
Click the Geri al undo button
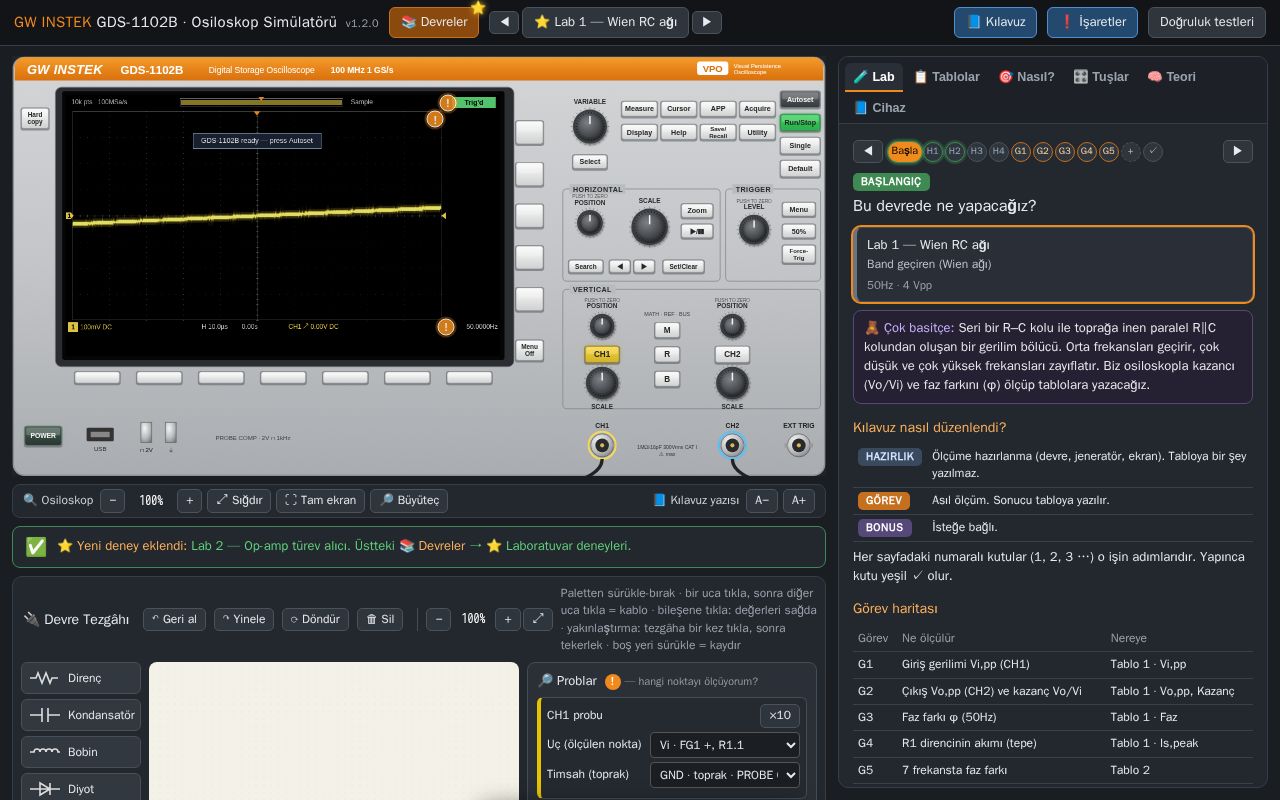click(174, 619)
